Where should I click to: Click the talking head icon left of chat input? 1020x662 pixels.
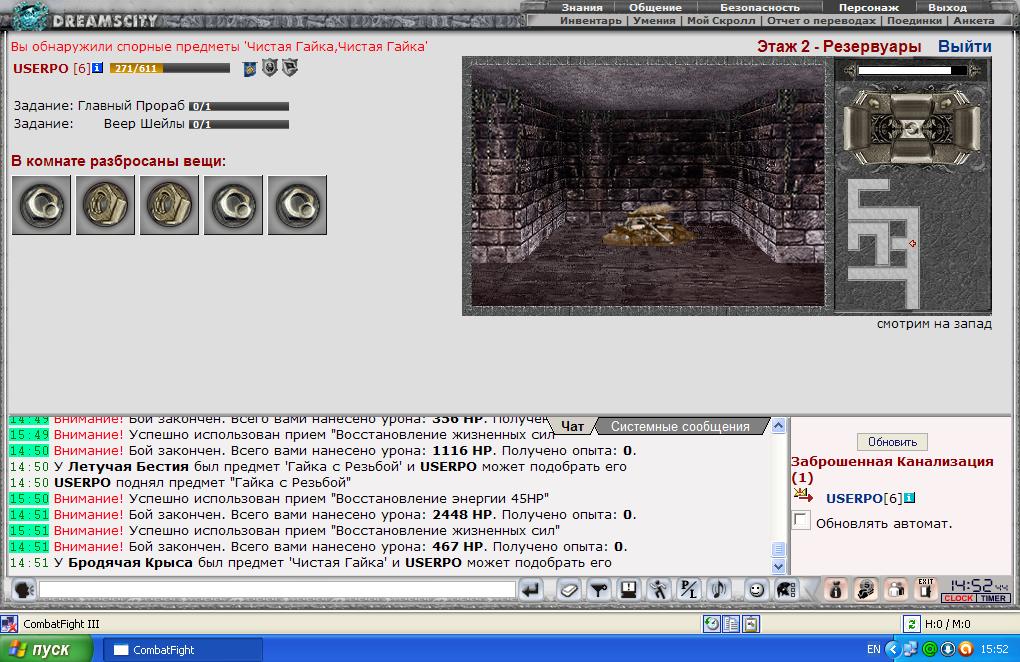pyautogui.click(x=24, y=590)
